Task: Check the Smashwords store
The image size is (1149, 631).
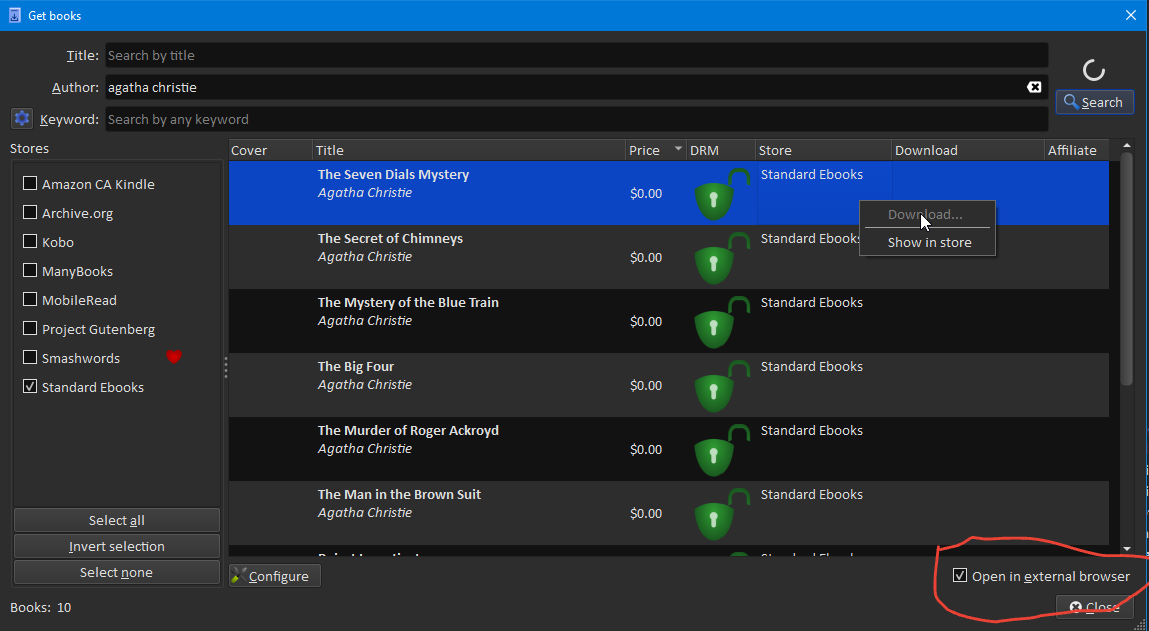Action: pos(30,357)
